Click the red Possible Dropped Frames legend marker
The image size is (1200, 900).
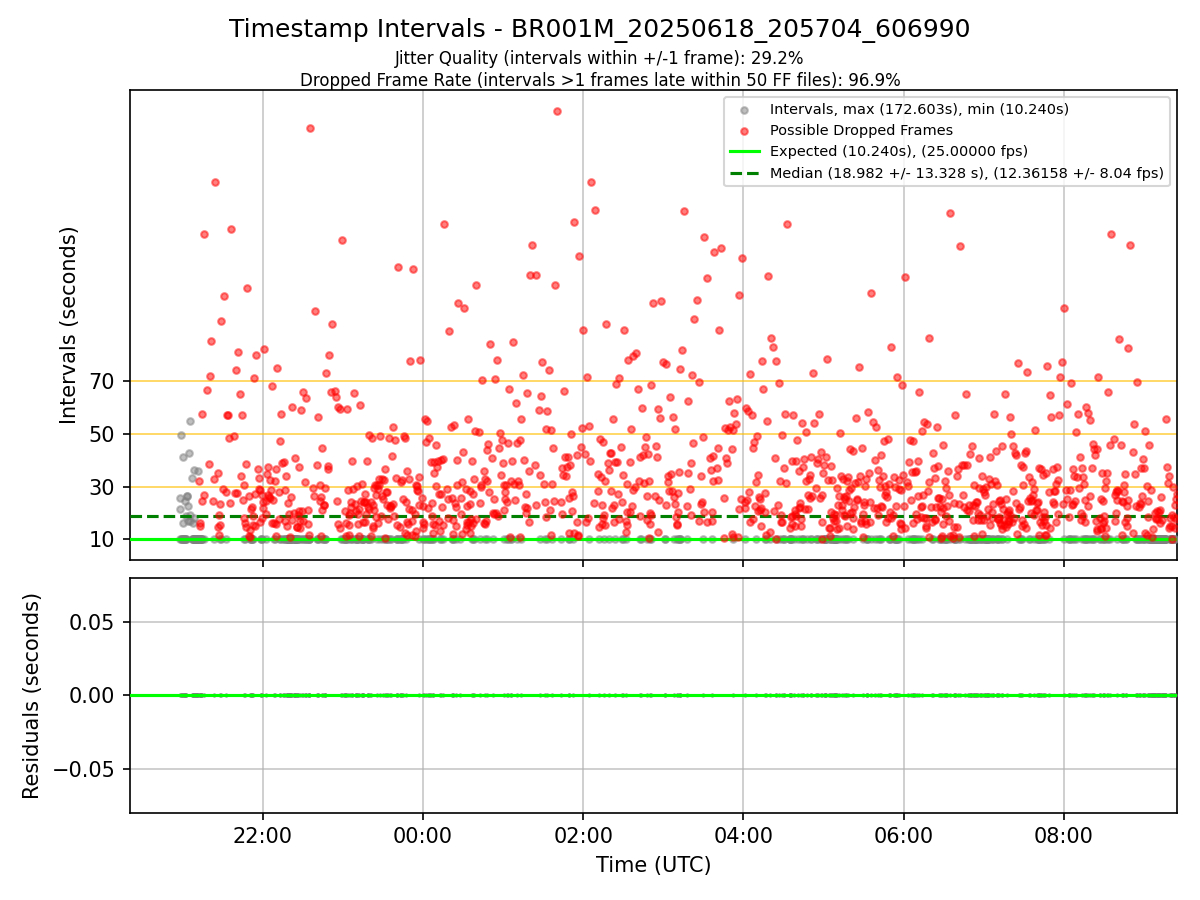[745, 130]
